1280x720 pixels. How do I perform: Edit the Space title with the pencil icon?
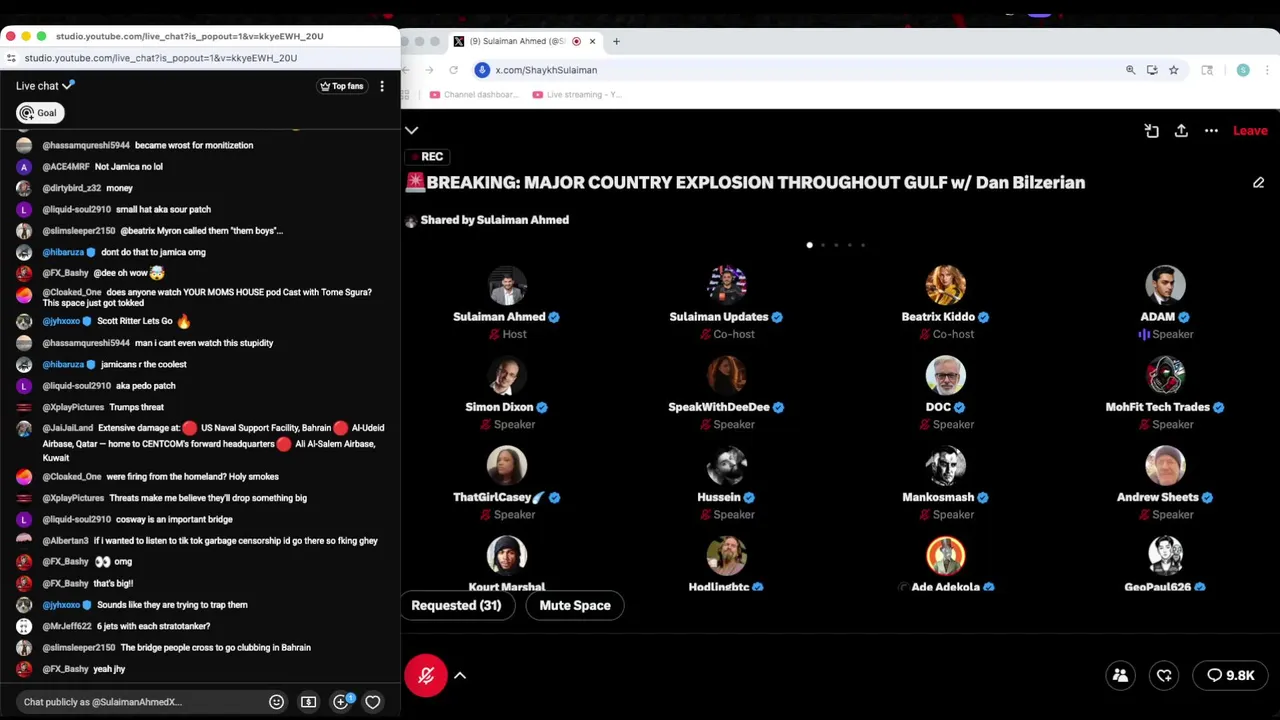tap(1258, 183)
